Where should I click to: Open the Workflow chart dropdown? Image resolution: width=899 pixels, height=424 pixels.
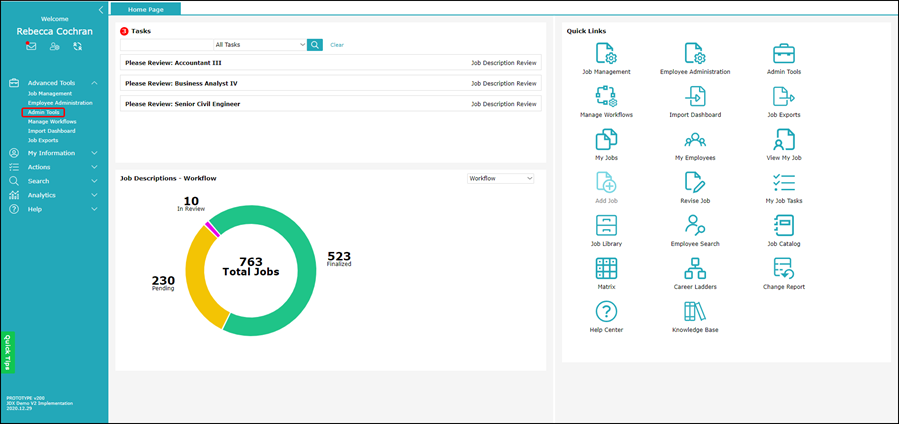(501, 178)
